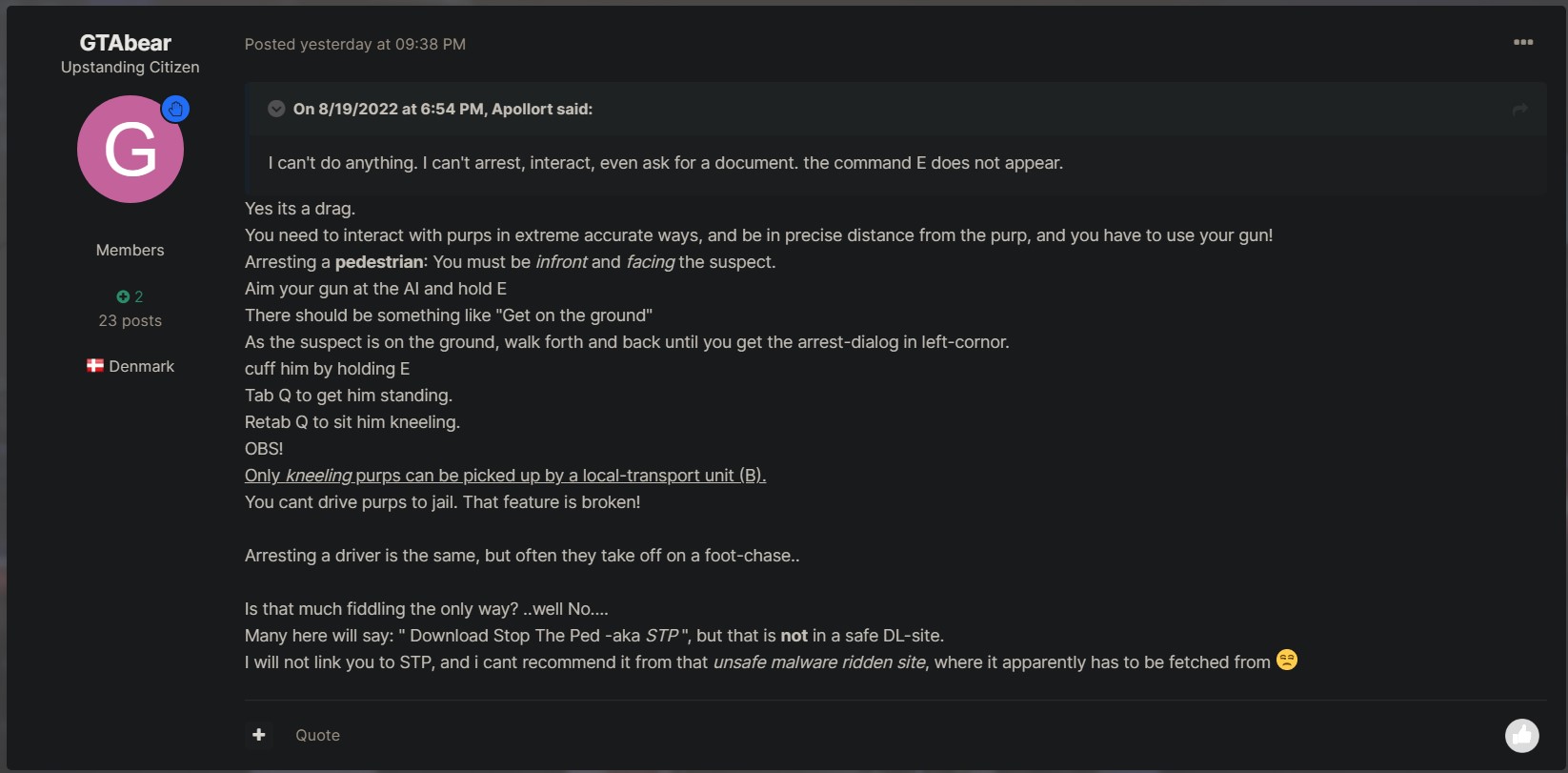The width and height of the screenshot is (1568, 773).
Task: Open the post options three-dots menu
Action: [1522, 42]
